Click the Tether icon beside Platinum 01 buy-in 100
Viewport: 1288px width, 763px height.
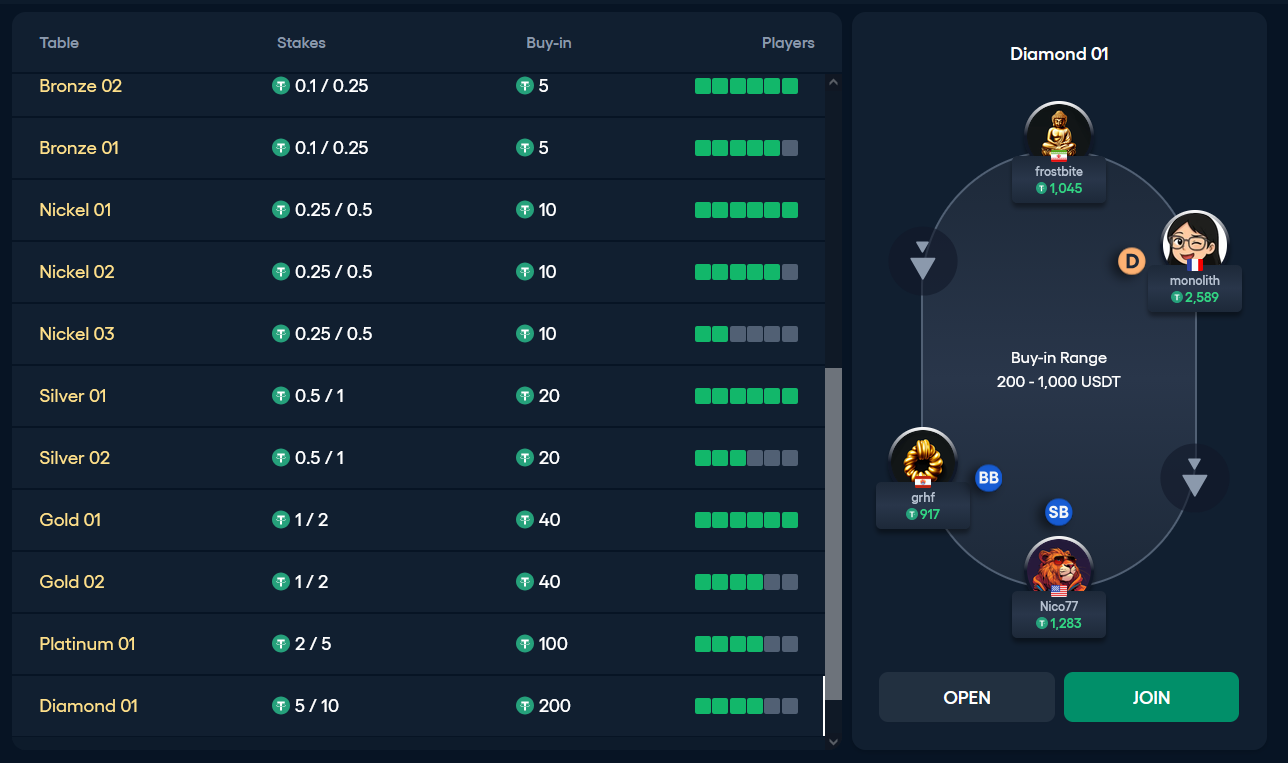pyautogui.click(x=524, y=644)
